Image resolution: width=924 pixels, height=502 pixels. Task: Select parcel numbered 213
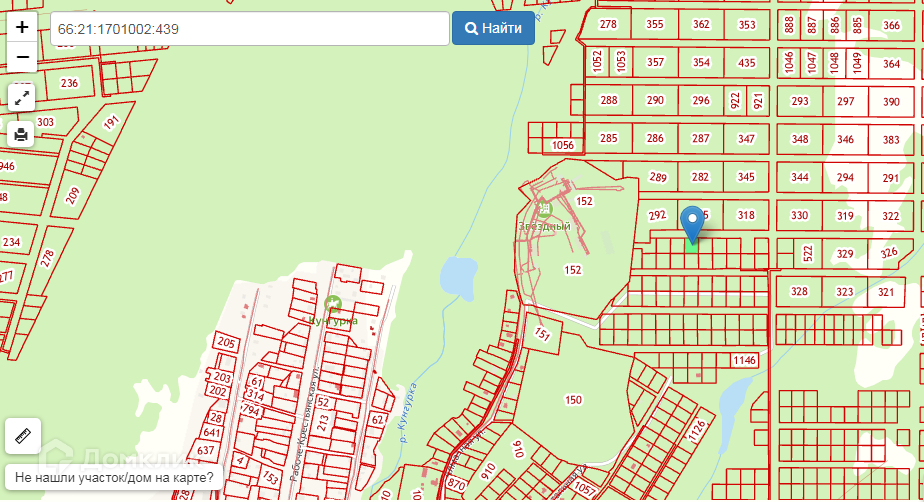[322, 423]
